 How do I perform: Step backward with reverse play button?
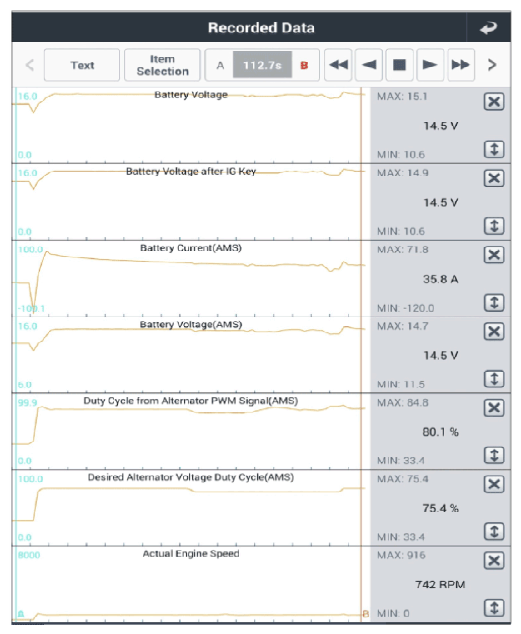pos(369,65)
